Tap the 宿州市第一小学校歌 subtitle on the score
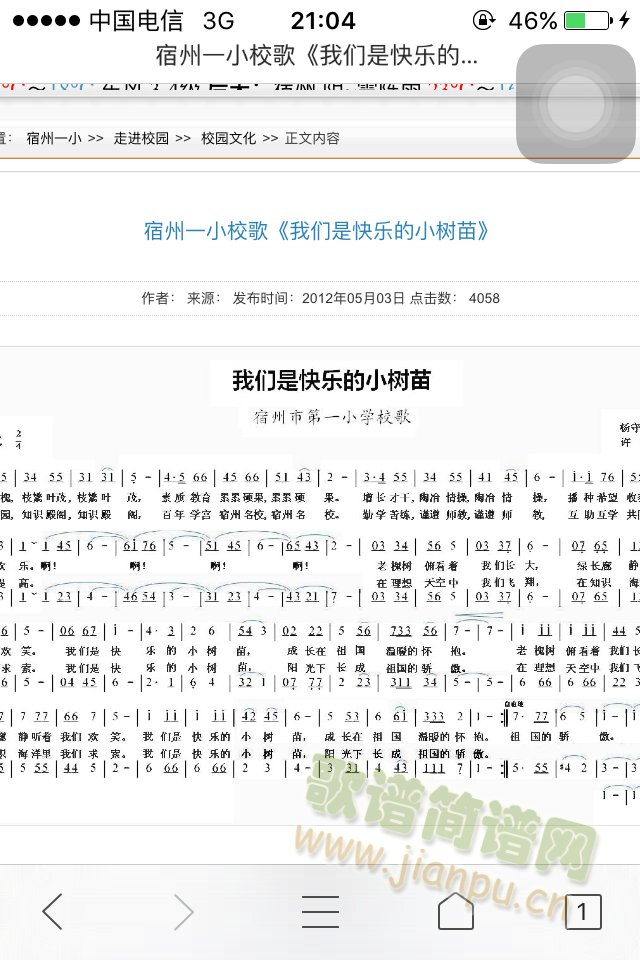The image size is (640, 960). click(332, 416)
